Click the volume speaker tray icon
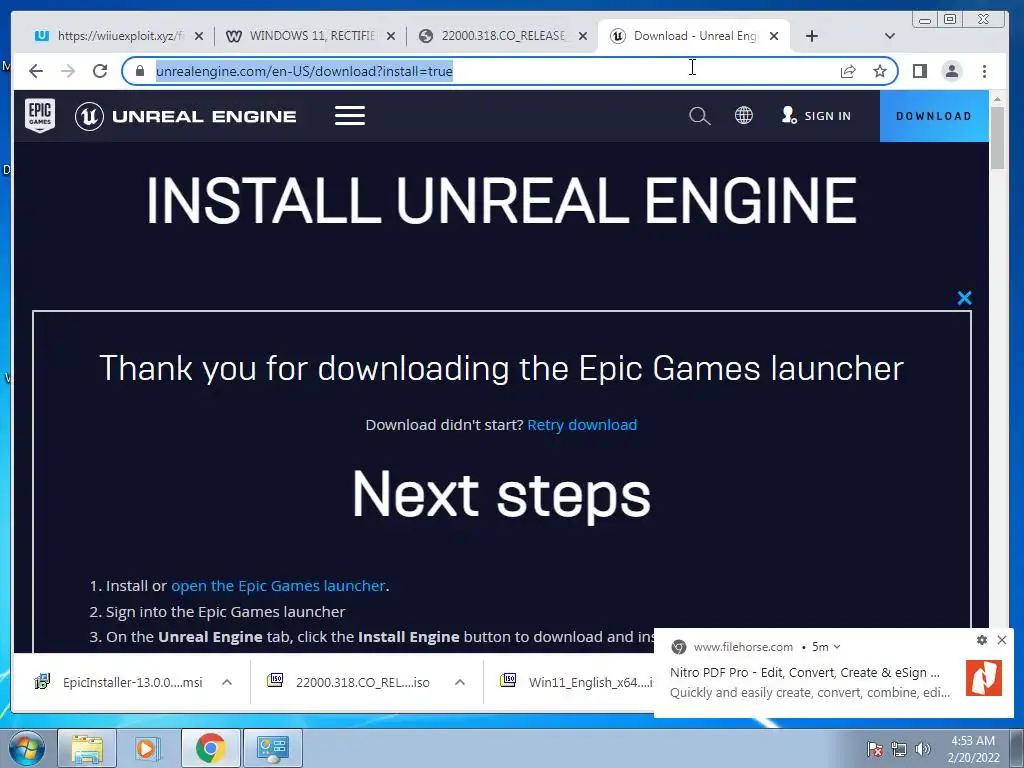 922,749
